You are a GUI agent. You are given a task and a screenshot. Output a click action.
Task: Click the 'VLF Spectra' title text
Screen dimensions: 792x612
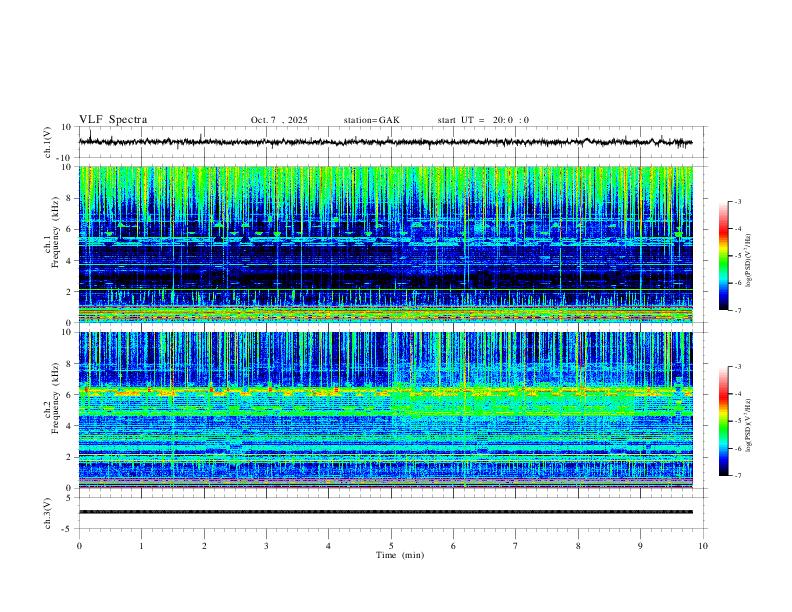click(113, 120)
